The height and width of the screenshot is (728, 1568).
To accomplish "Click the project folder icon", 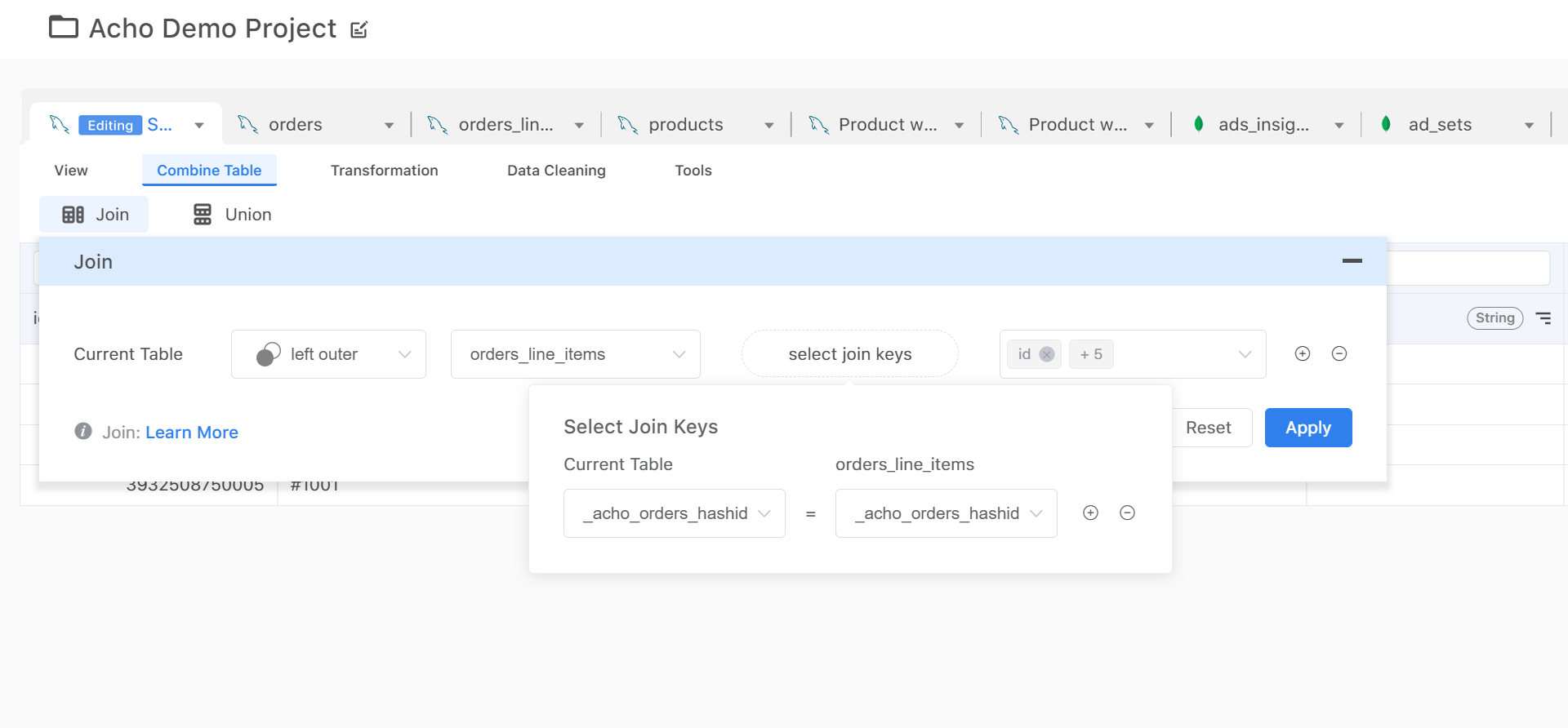I will (64, 28).
